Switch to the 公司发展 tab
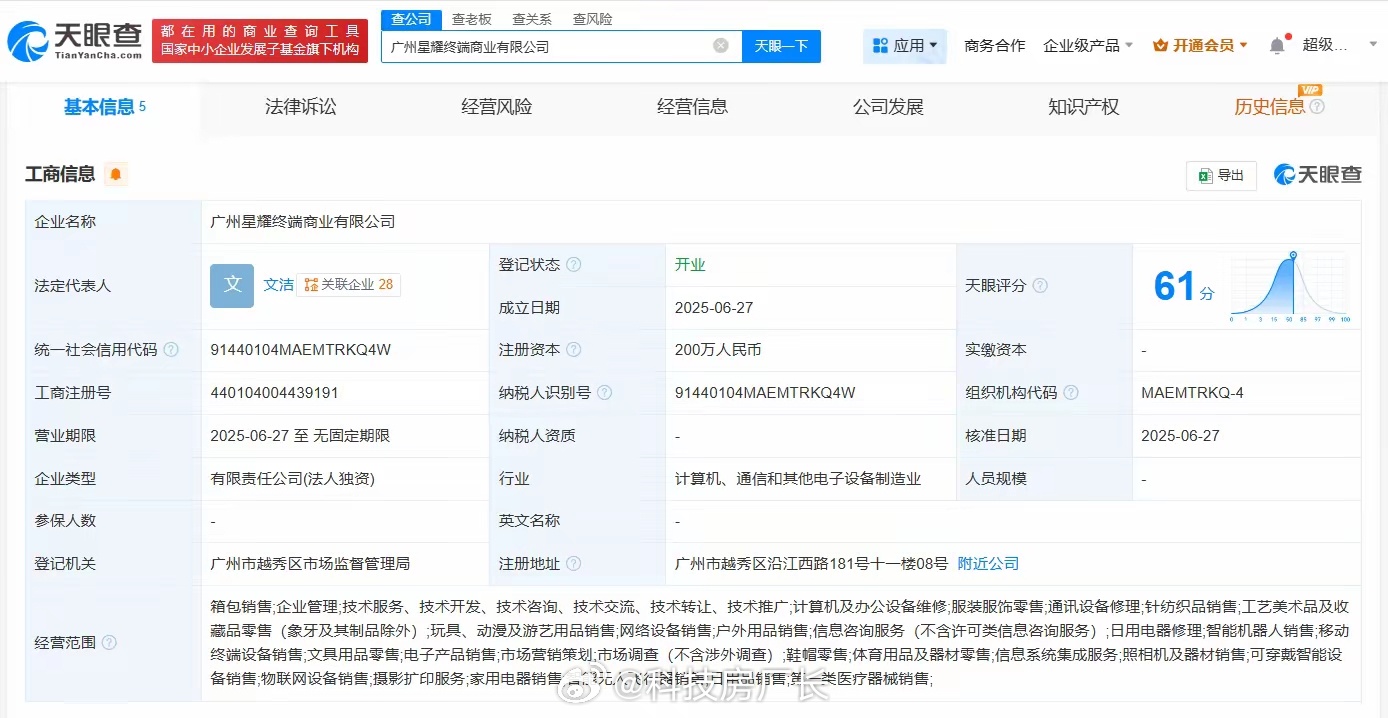Viewport: 1388px width, 718px height. click(888, 107)
